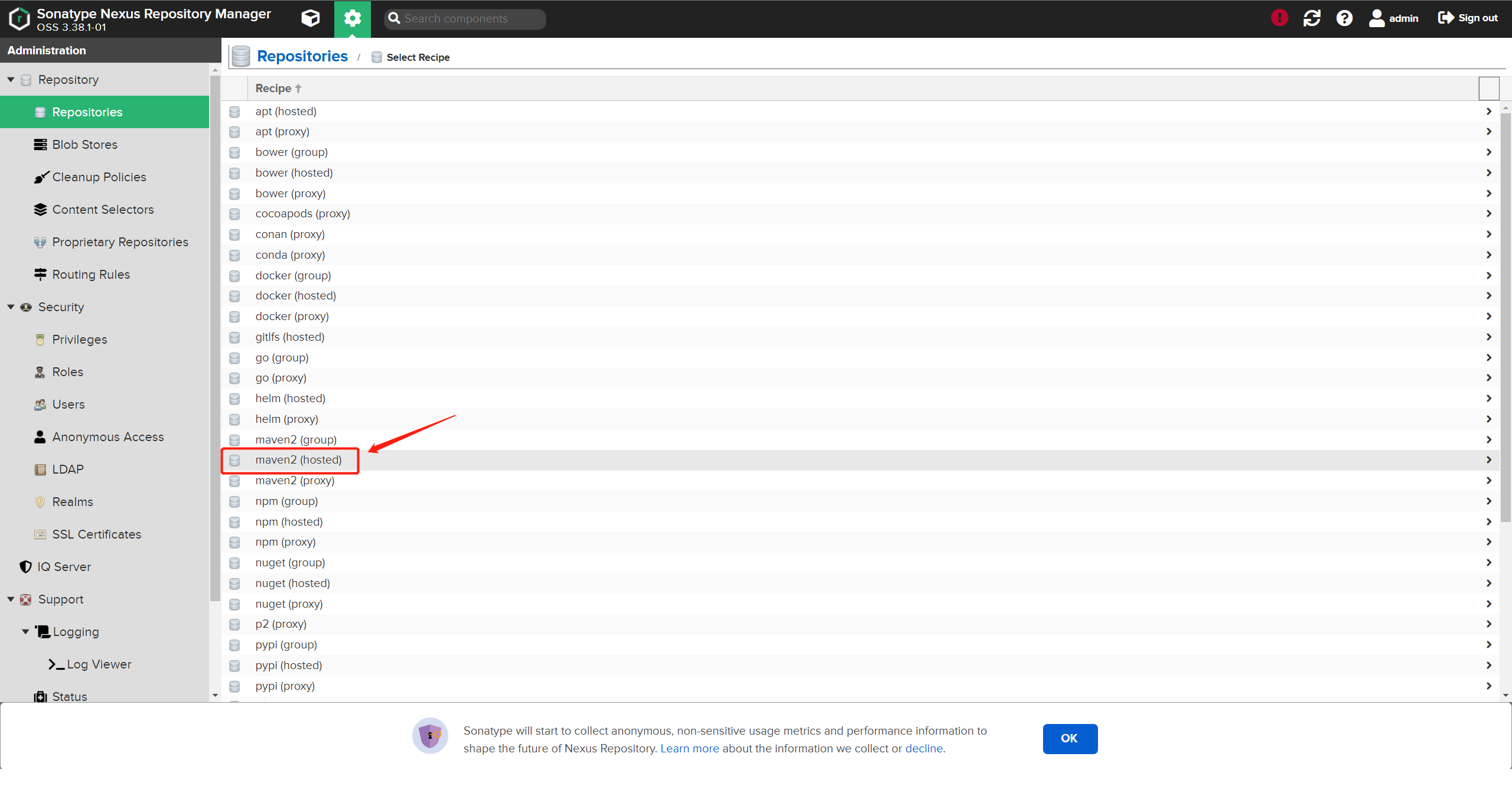Viewport: 1512px width, 786px height.
Task: Open the Browse cube icon in header
Action: pyautogui.click(x=311, y=18)
